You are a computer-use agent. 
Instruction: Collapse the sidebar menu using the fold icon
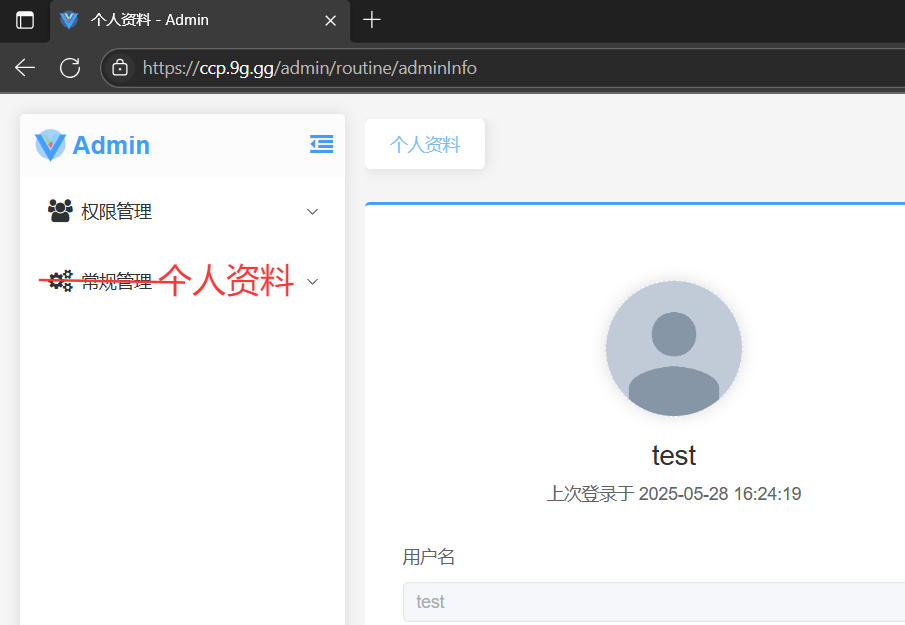tap(321, 144)
